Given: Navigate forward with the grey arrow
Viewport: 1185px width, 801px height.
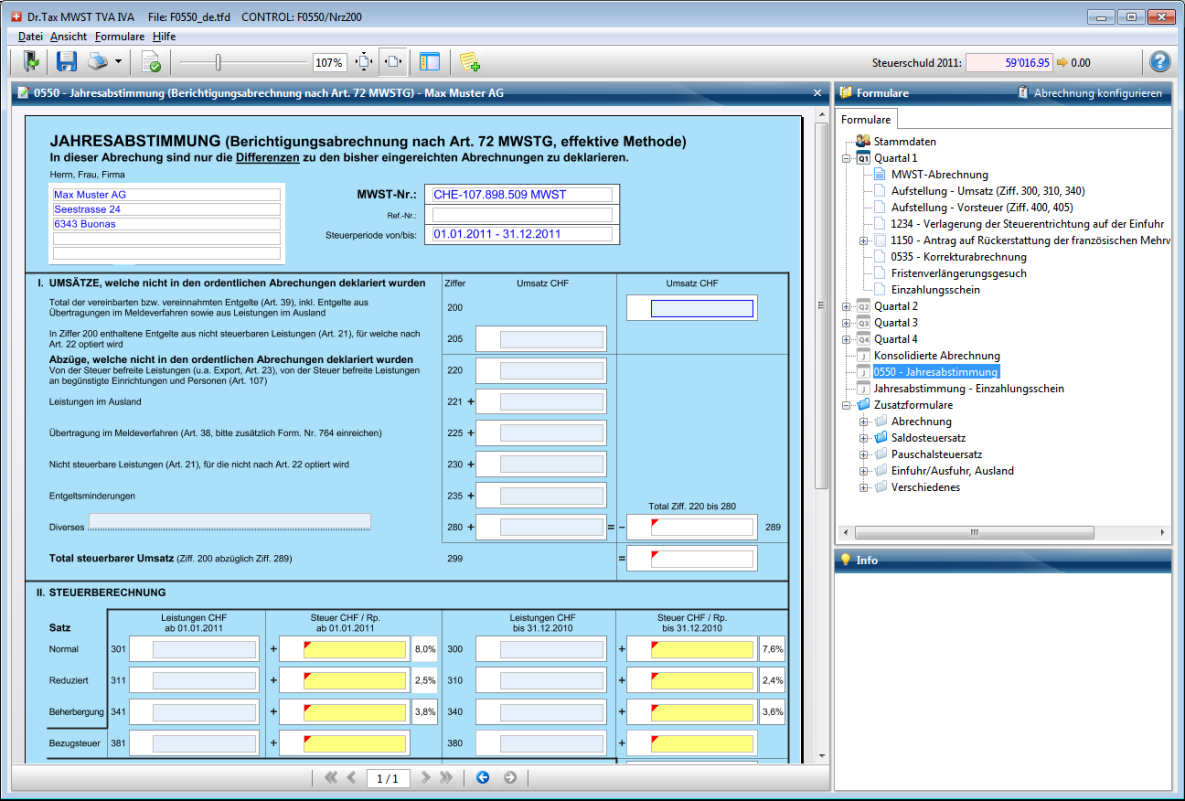Looking at the screenshot, I should [x=510, y=778].
